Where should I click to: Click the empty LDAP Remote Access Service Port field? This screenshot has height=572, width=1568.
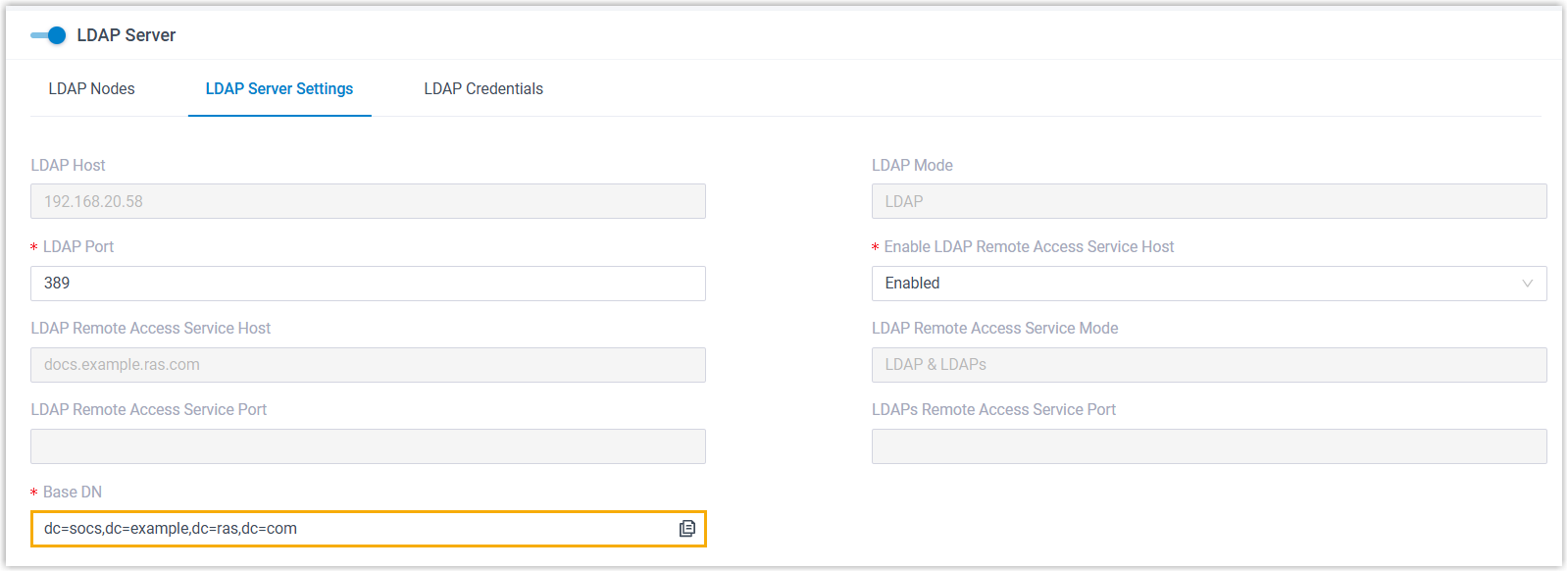(368, 446)
